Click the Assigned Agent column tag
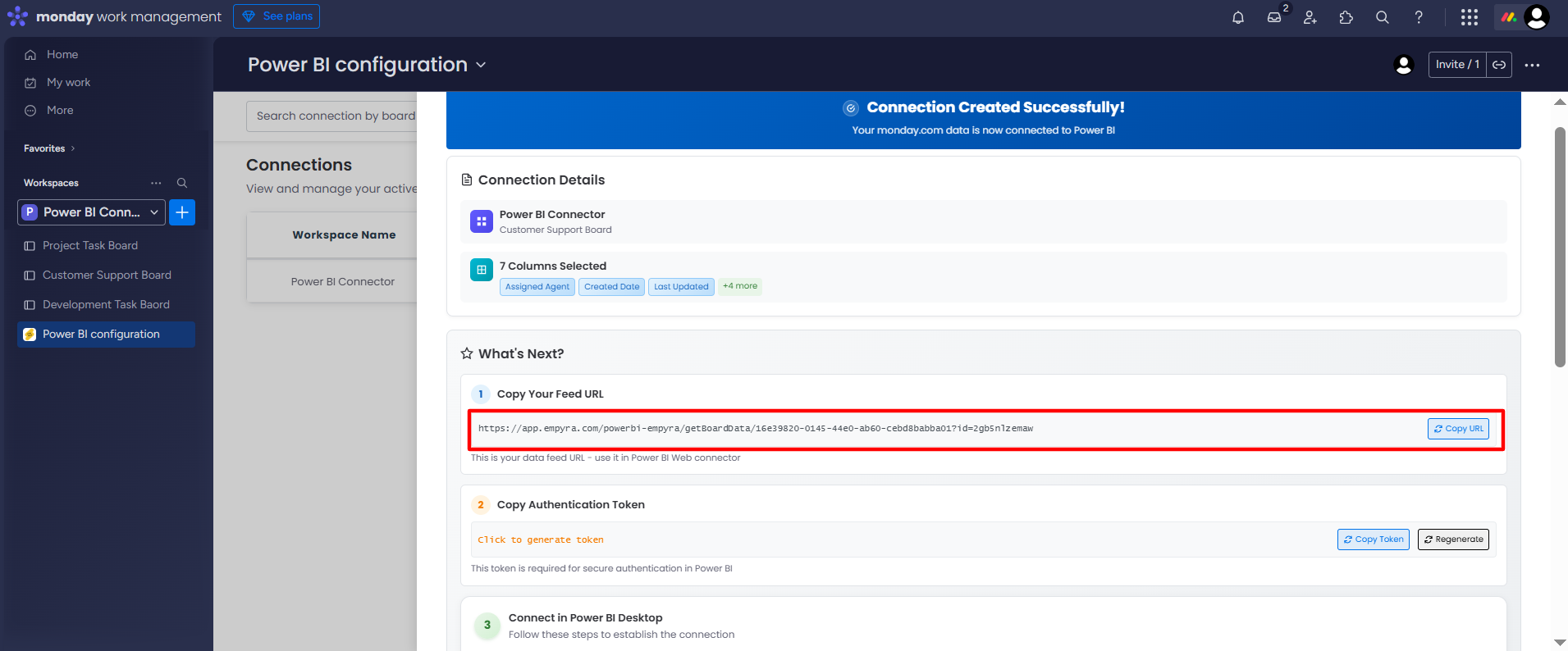Viewport: 1568px width, 651px height. 537,287
